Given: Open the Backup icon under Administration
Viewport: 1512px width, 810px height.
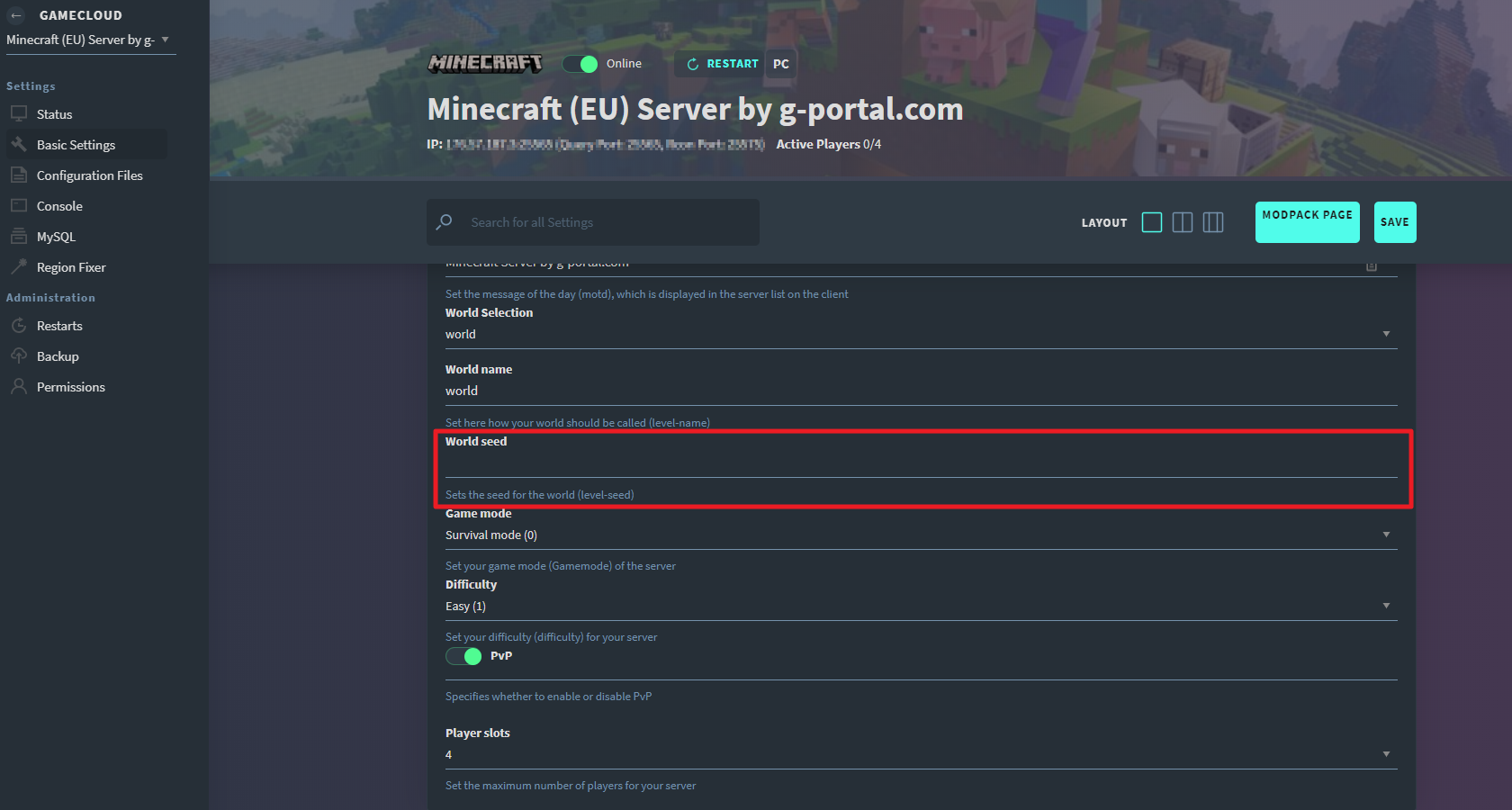Looking at the screenshot, I should 20,355.
